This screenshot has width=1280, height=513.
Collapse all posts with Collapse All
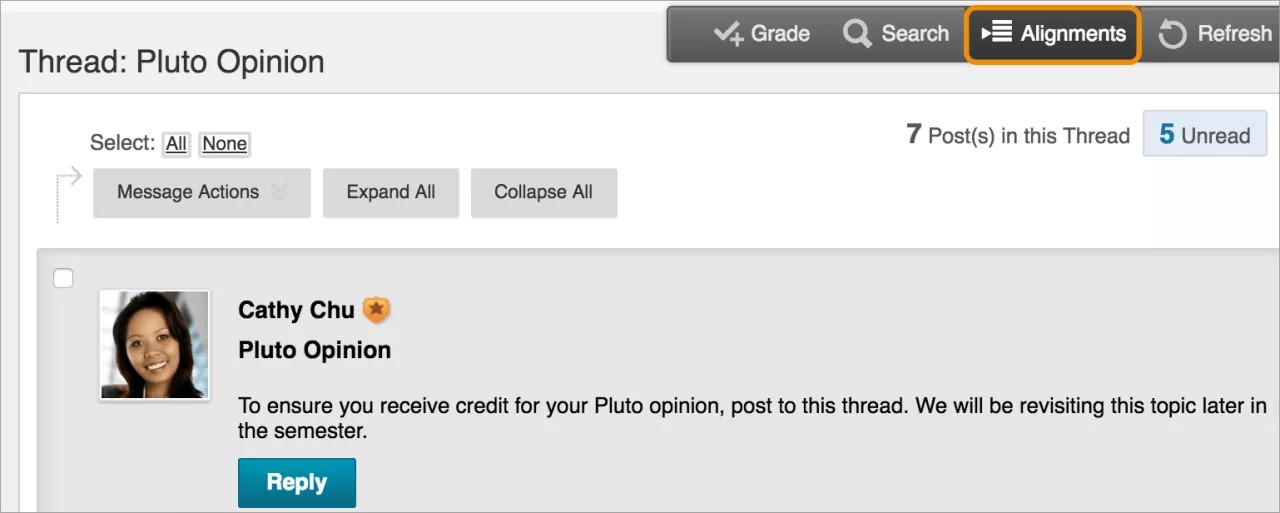(x=543, y=193)
